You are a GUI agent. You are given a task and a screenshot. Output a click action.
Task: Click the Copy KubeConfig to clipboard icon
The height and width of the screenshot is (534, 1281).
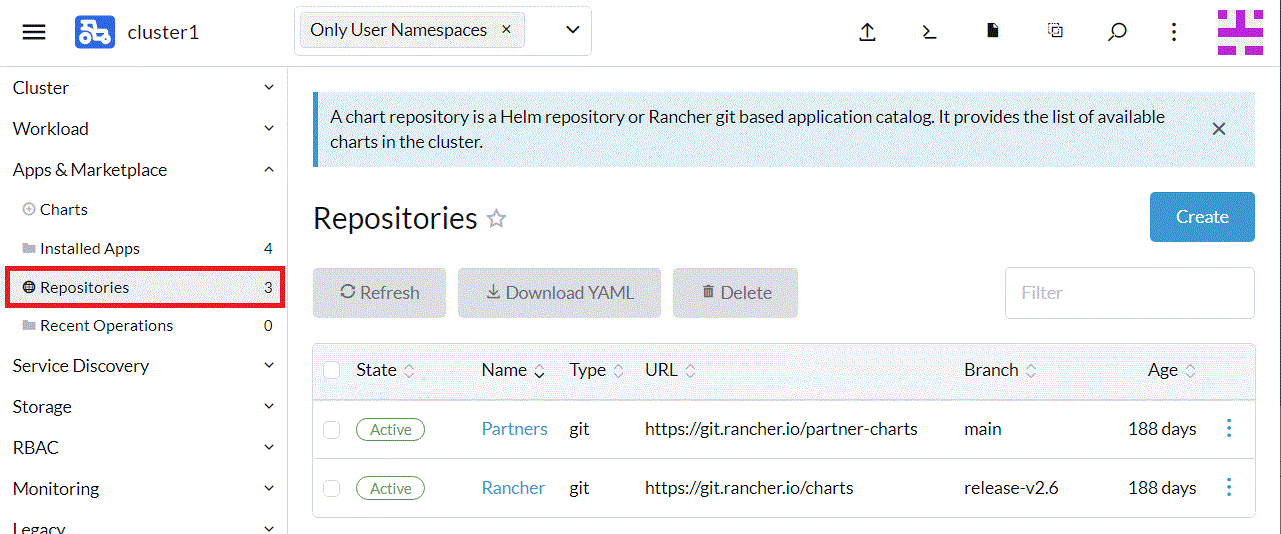point(1055,31)
